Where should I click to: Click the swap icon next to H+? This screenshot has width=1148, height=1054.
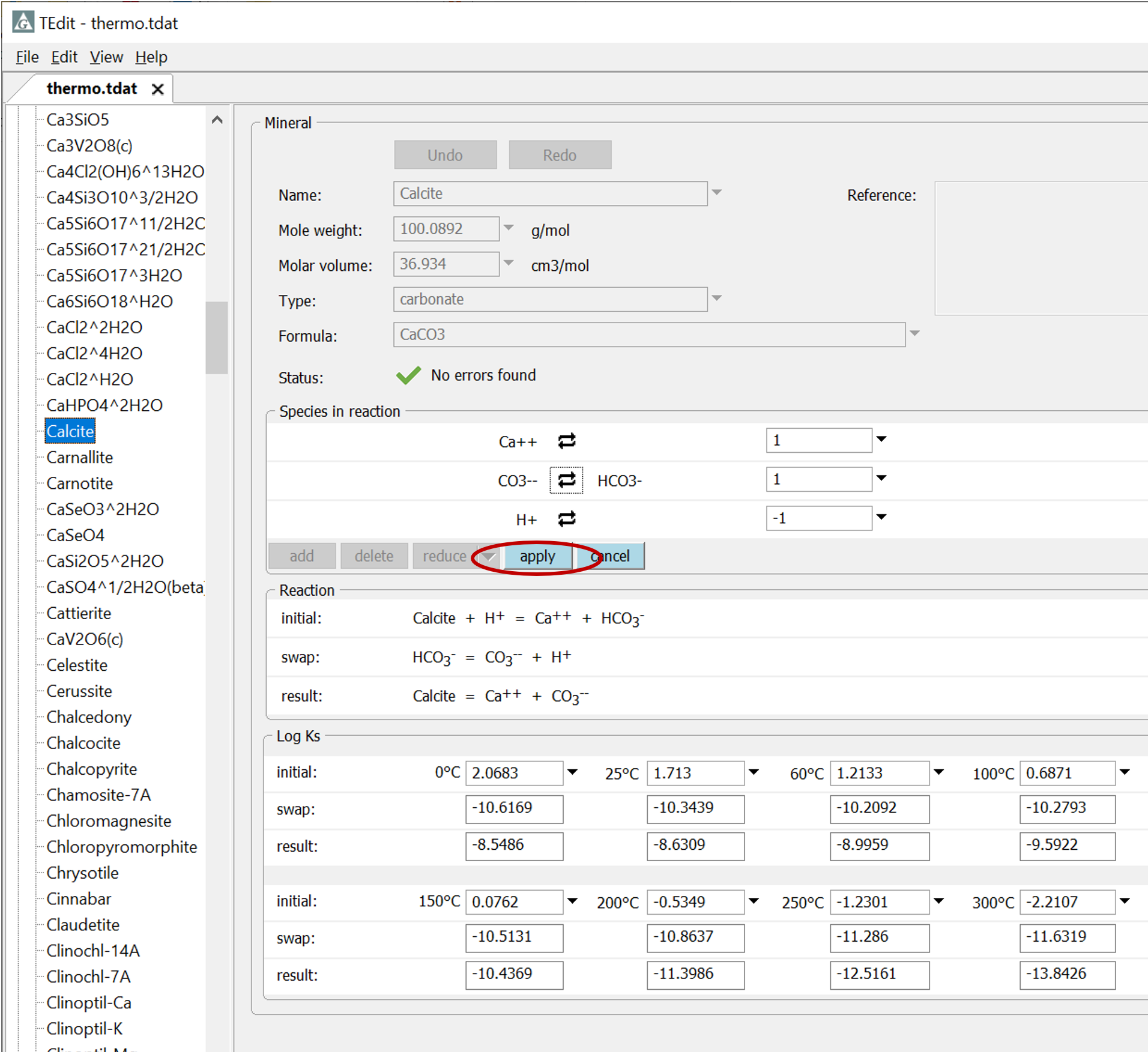pos(566,519)
